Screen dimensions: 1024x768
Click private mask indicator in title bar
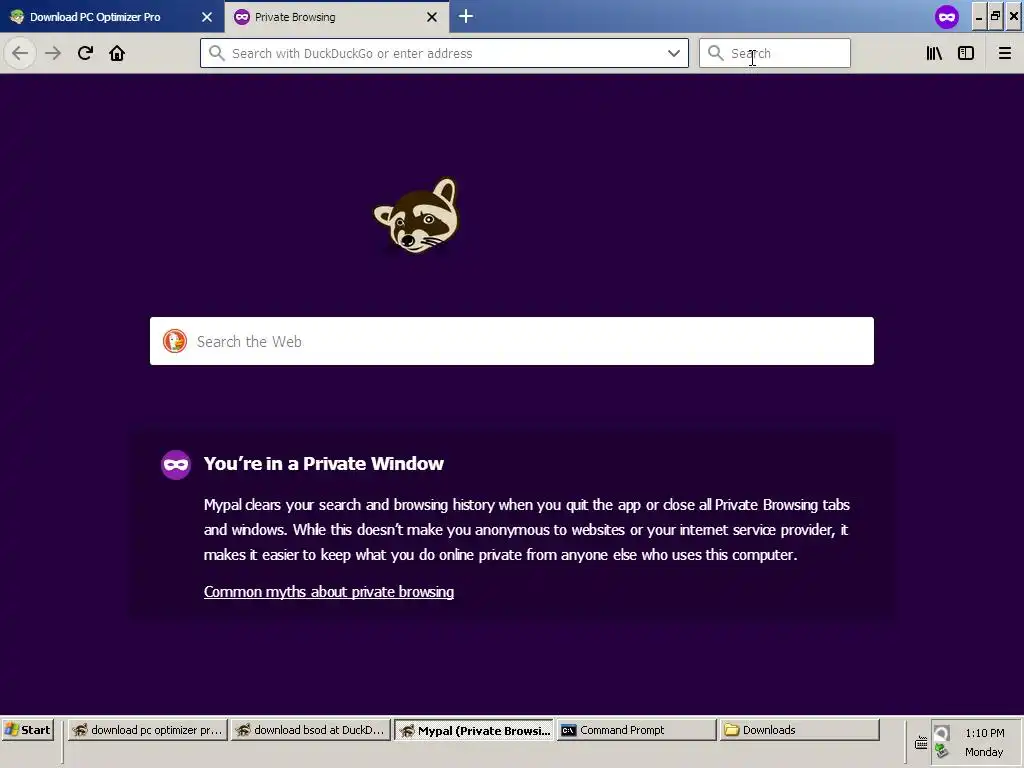tap(946, 17)
